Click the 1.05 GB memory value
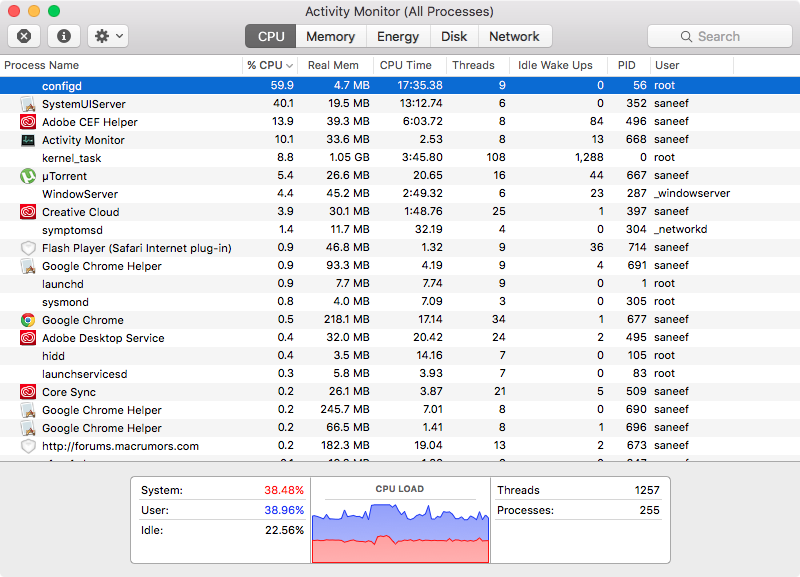 (x=349, y=157)
